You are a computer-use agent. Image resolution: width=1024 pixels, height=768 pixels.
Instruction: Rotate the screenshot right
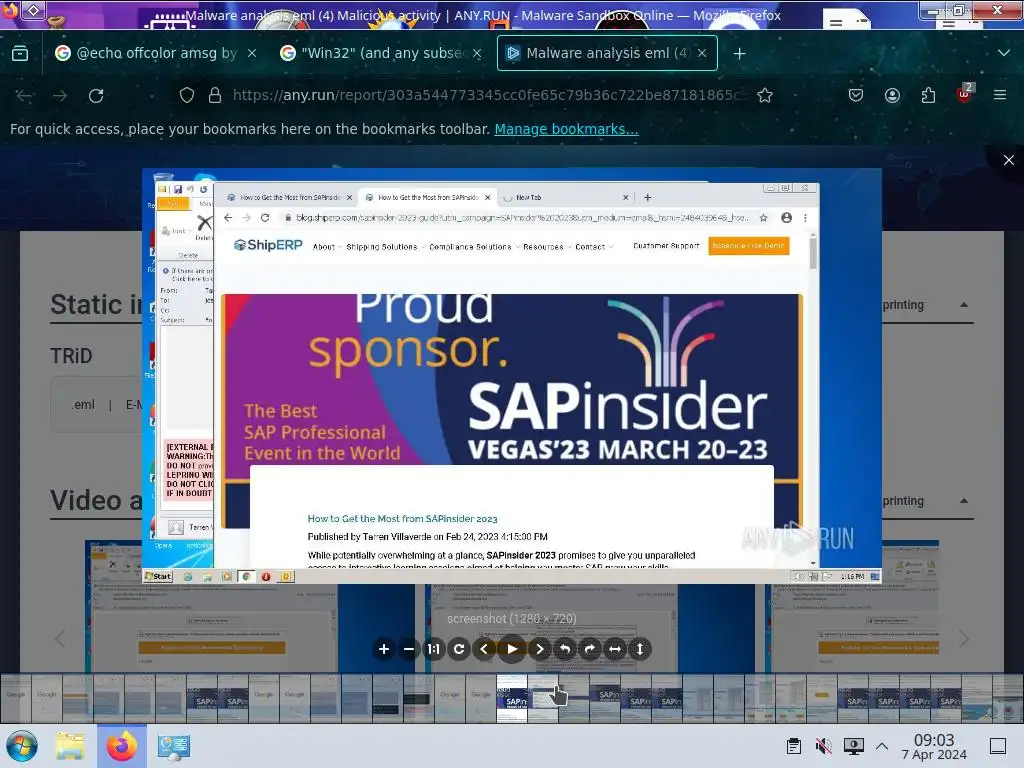[590, 648]
